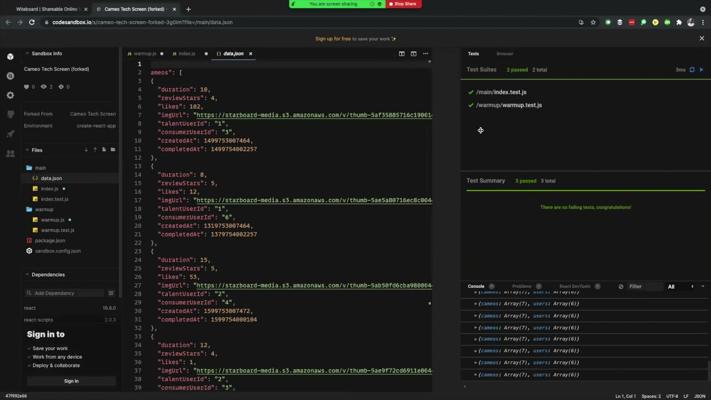Switch to the Browser tab
This screenshot has width=711, height=400.
click(505, 54)
